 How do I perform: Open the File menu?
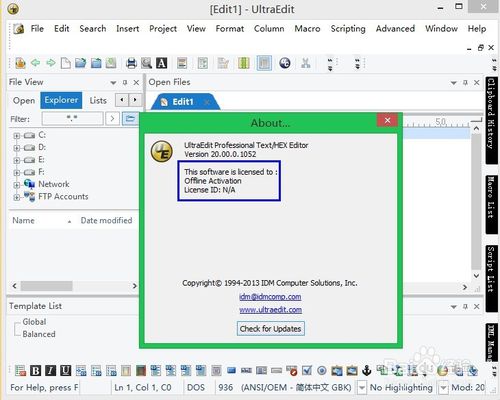[37, 29]
